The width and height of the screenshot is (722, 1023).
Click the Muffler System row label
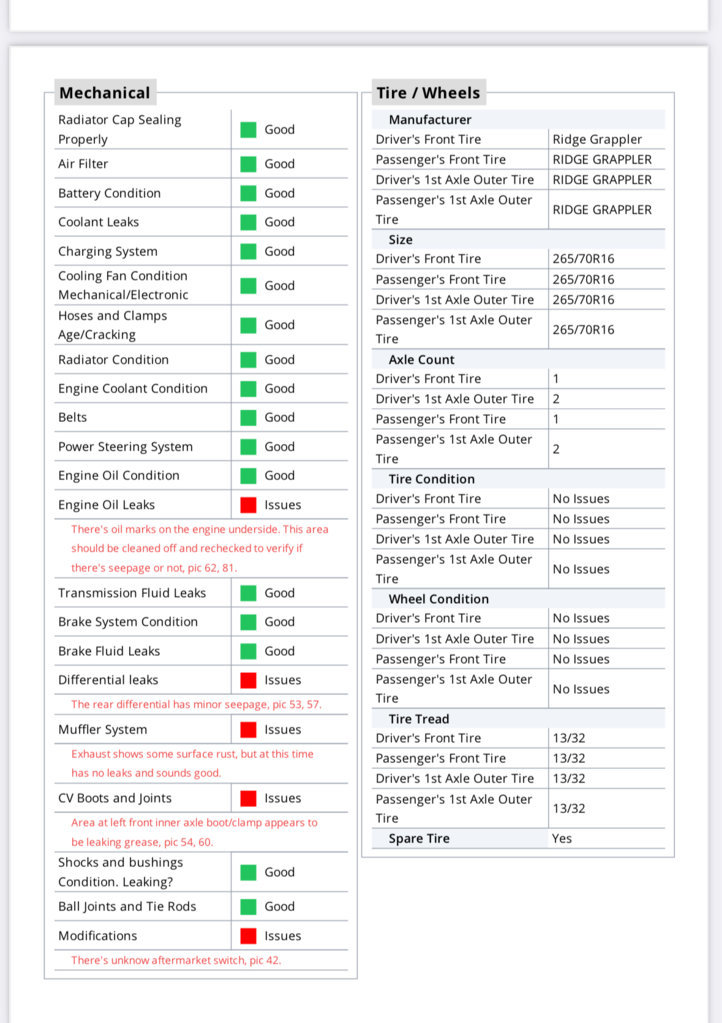tap(102, 729)
